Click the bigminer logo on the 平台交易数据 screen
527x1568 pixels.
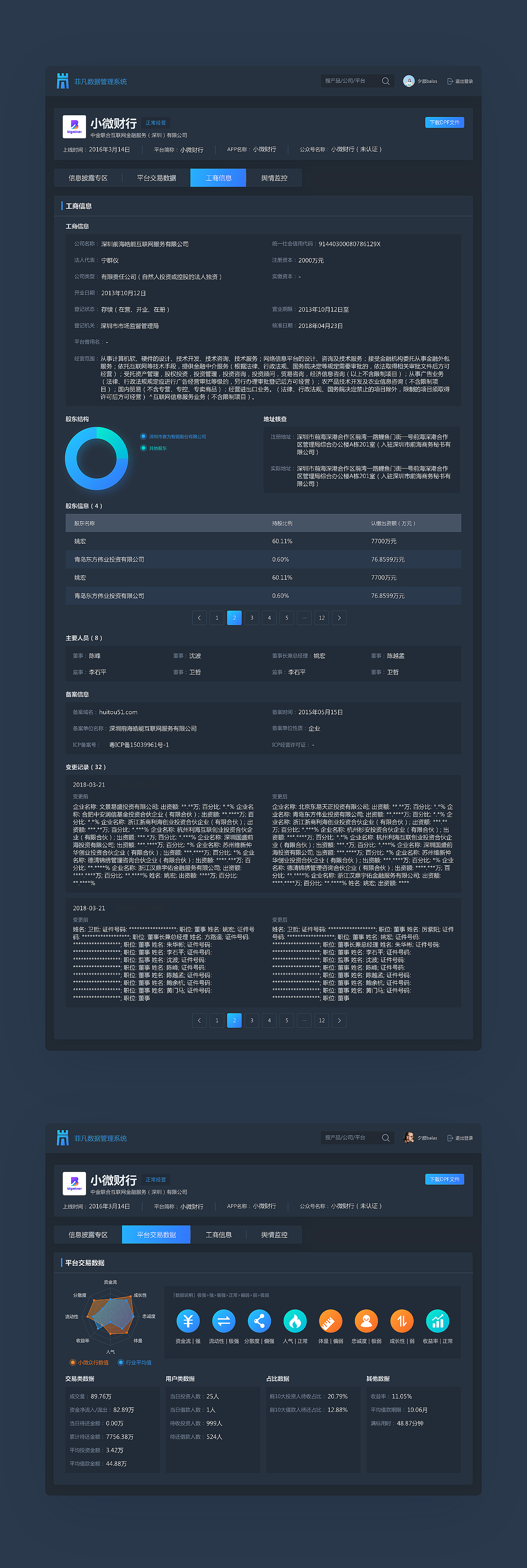pyautogui.click(x=74, y=1183)
